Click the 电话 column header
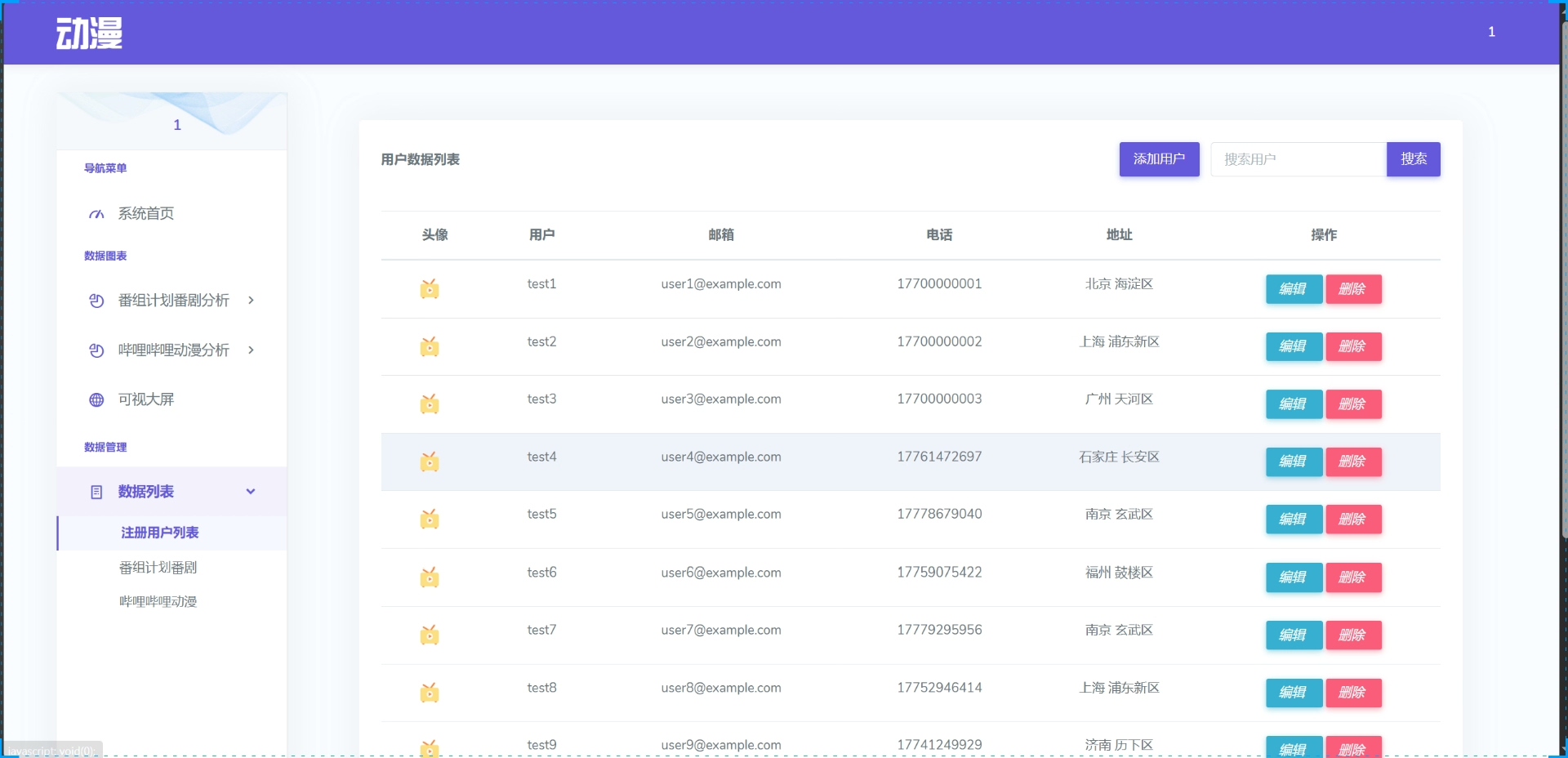Viewport: 1568px width, 758px height. pos(939,235)
